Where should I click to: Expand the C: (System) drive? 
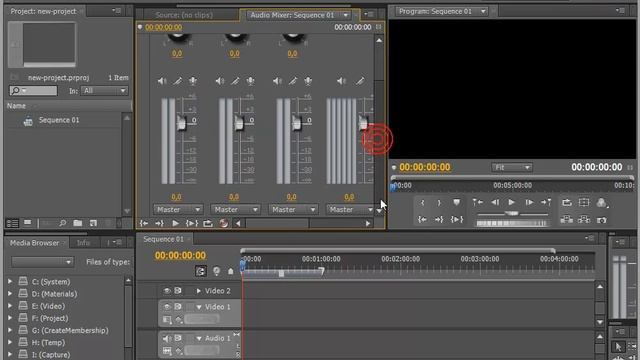pyautogui.click(x=10, y=281)
